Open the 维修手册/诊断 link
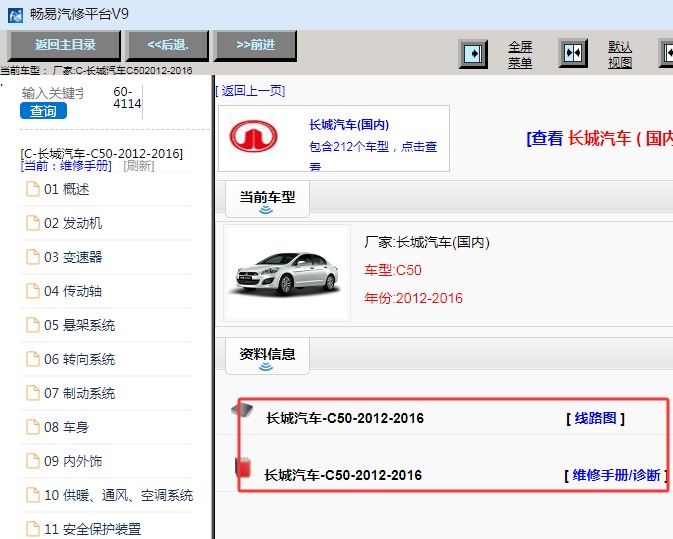The image size is (673, 539). coord(616,475)
